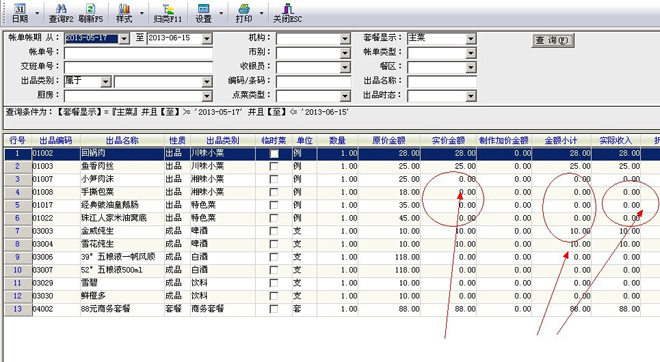The image size is (660, 362).
Task: Select row number 5 header
Action: point(18,205)
